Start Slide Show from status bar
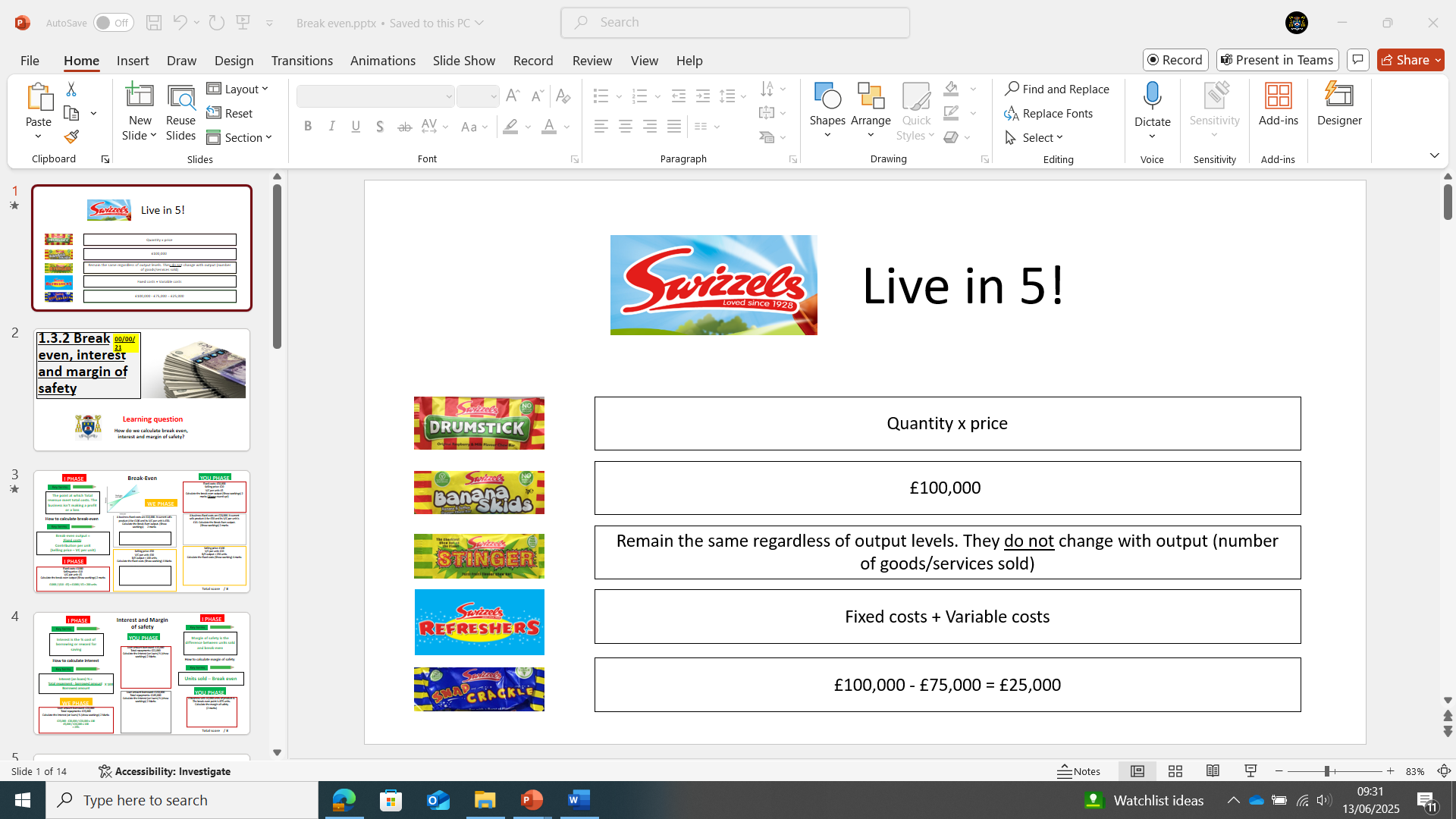This screenshot has width=1456, height=819. click(x=1251, y=771)
